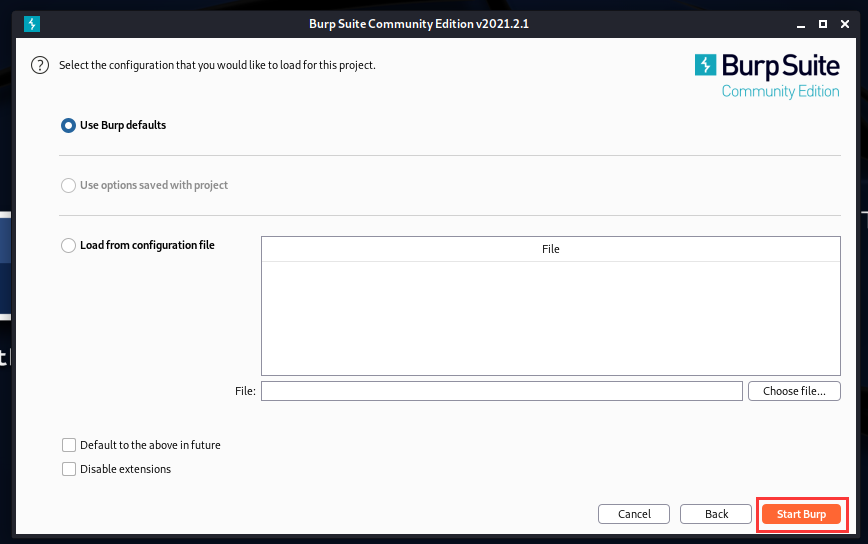Close the Burp Suite dialog window
The width and height of the screenshot is (868, 544).
click(847, 24)
